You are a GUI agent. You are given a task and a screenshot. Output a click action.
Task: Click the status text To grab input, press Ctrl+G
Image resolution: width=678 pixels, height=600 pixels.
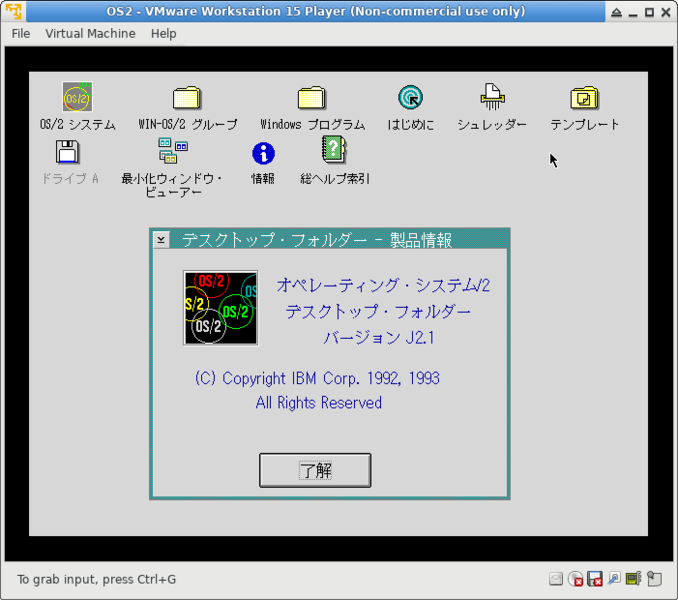tap(96, 579)
